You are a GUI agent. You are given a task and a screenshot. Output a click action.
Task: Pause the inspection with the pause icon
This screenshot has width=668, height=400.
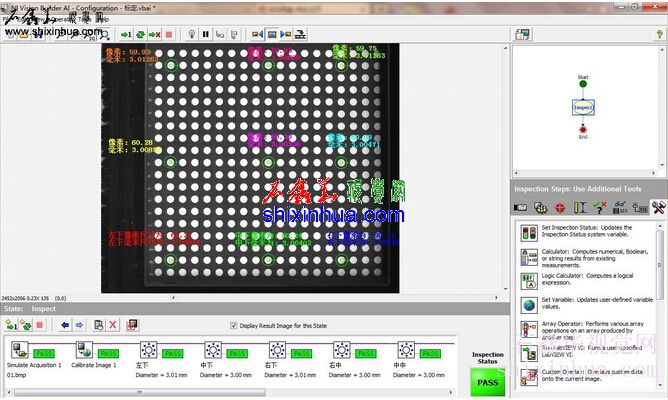coord(206,34)
